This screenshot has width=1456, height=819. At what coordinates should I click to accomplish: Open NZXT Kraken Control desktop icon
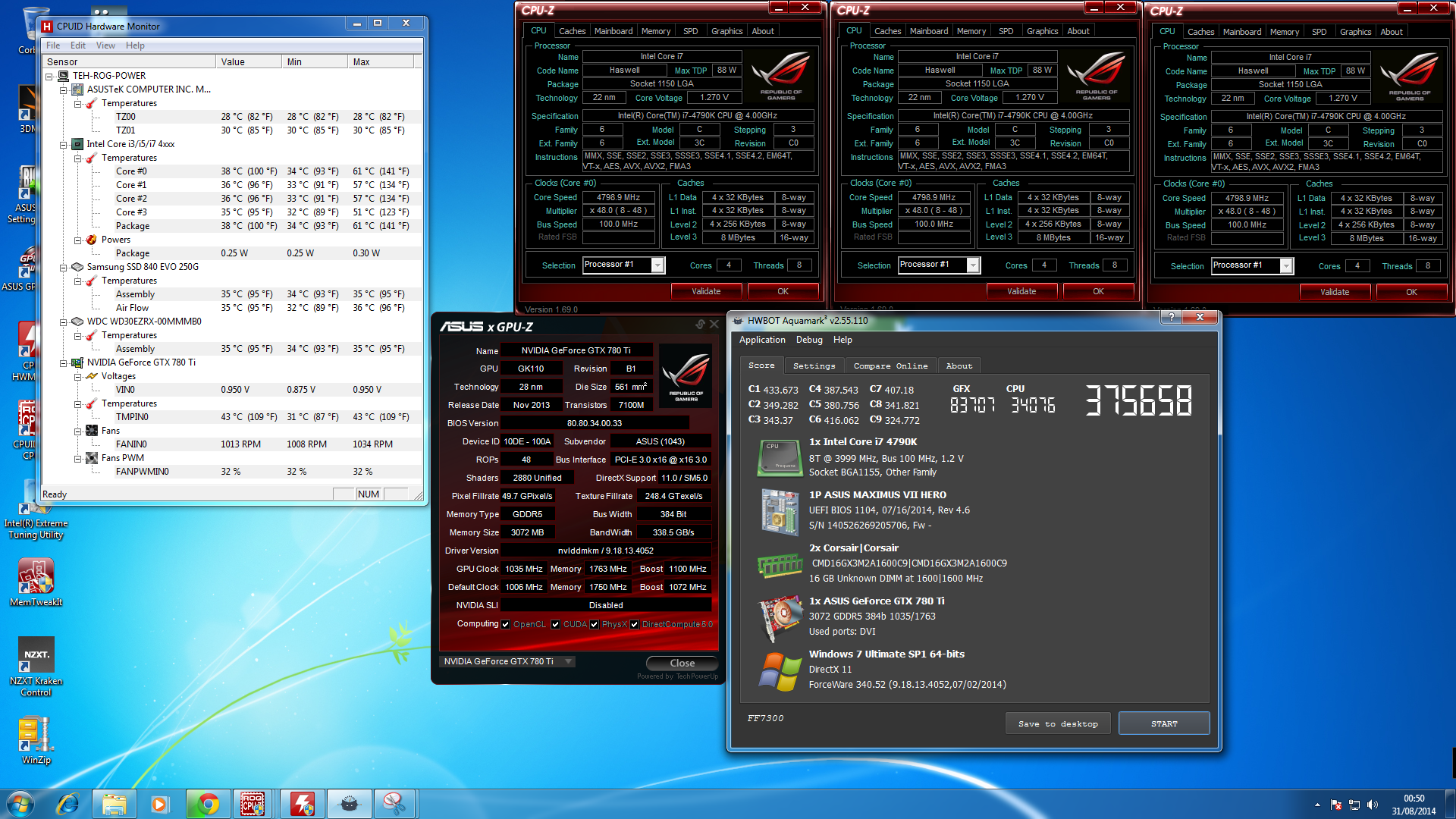click(x=36, y=667)
